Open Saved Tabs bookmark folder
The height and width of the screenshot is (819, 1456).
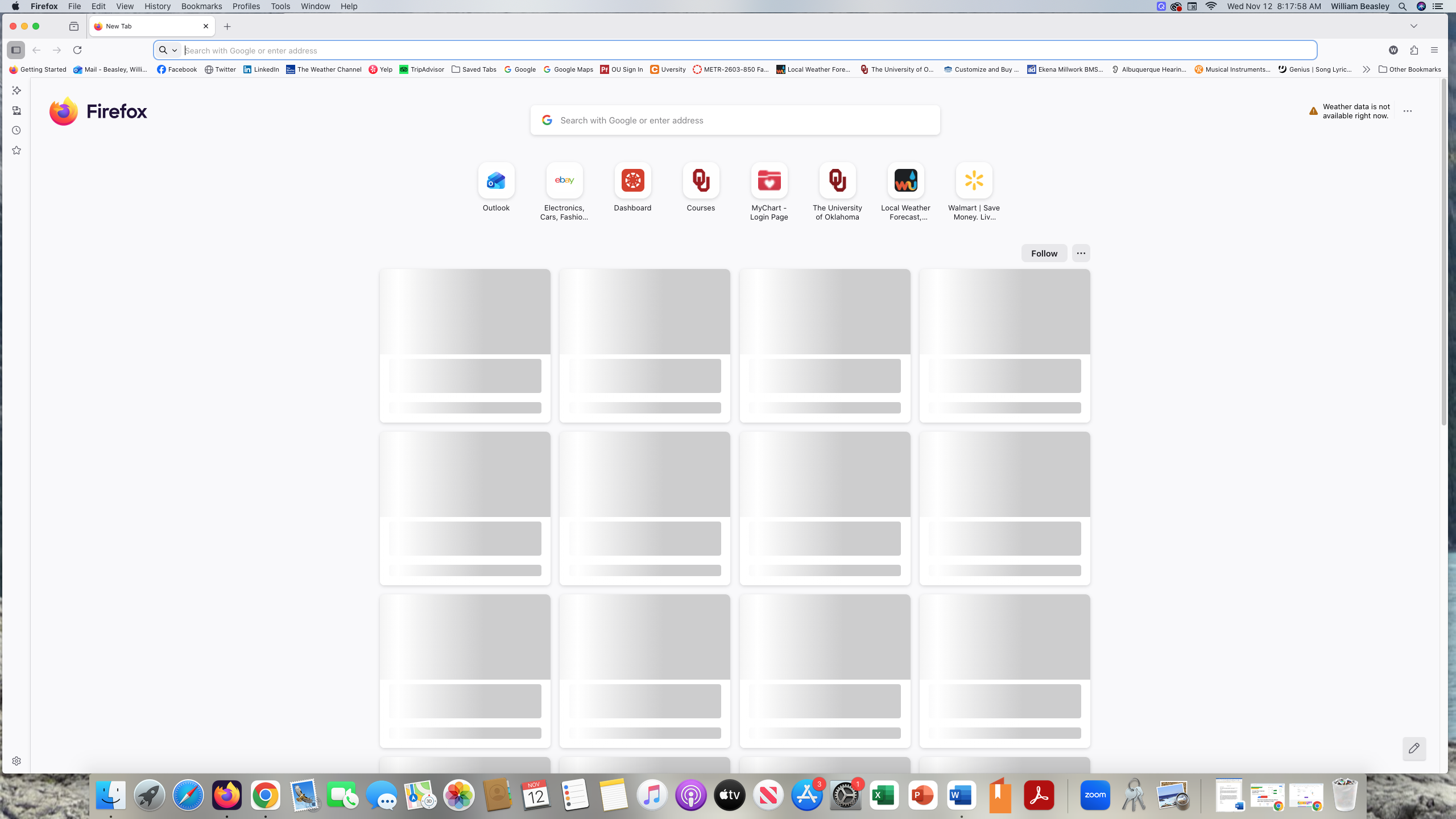[x=474, y=69]
